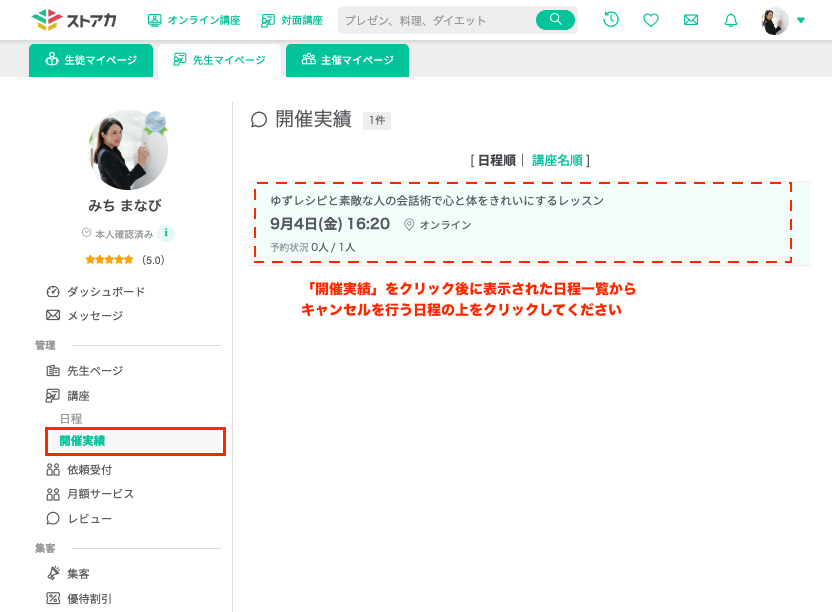Click the large teacher profile photo
Image resolution: width=832 pixels, height=612 pixels.
coord(128,150)
